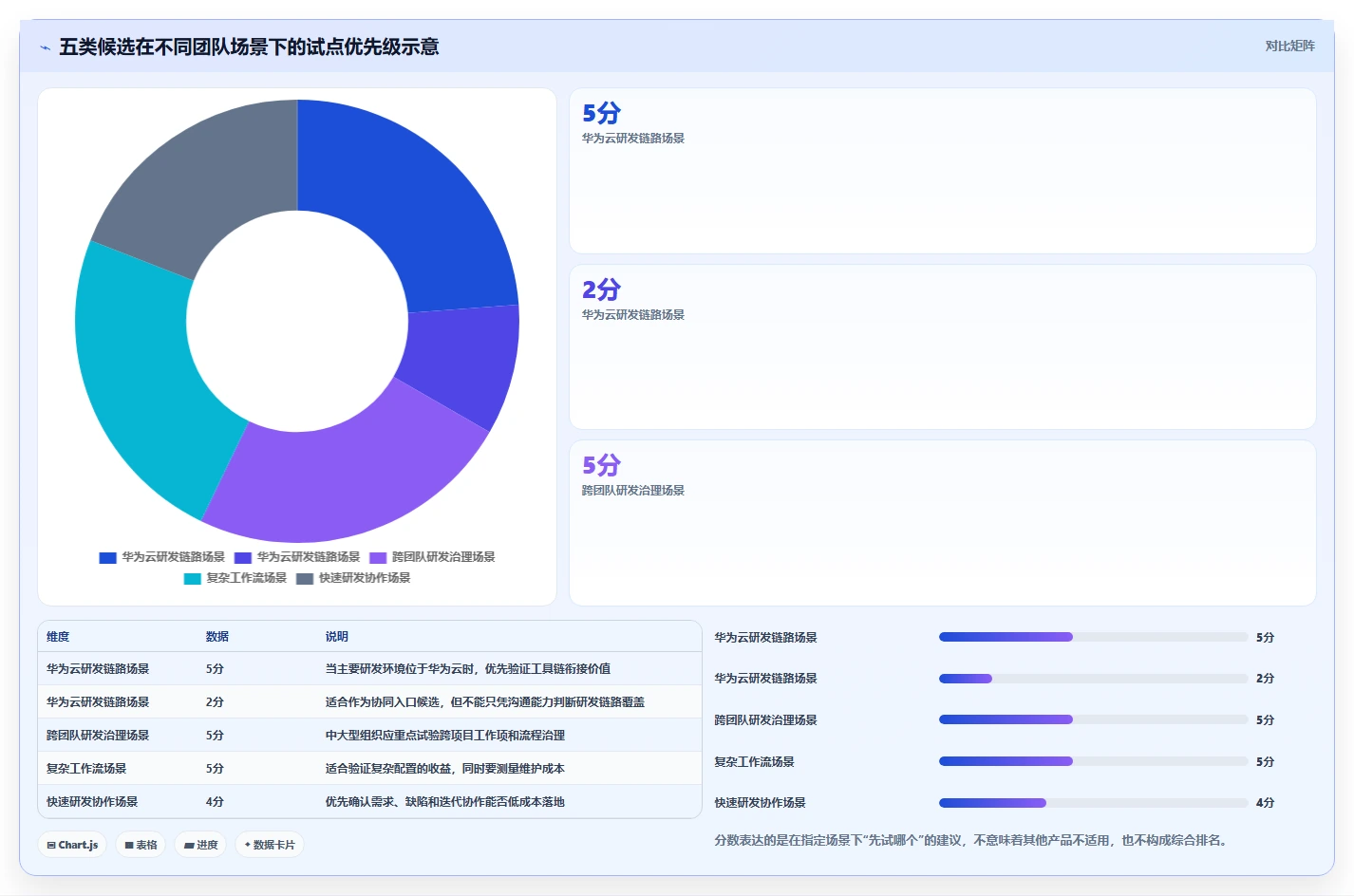1354x896 pixels.
Task: Select the 进度 chip
Action: (x=200, y=845)
